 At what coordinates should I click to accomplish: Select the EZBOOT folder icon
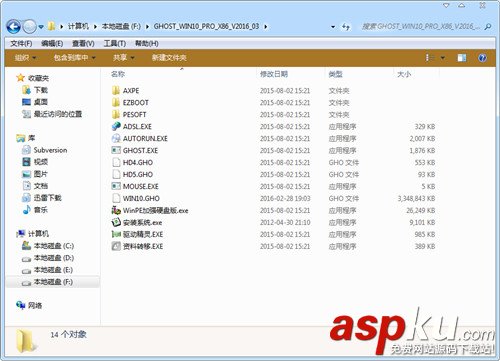pos(116,102)
